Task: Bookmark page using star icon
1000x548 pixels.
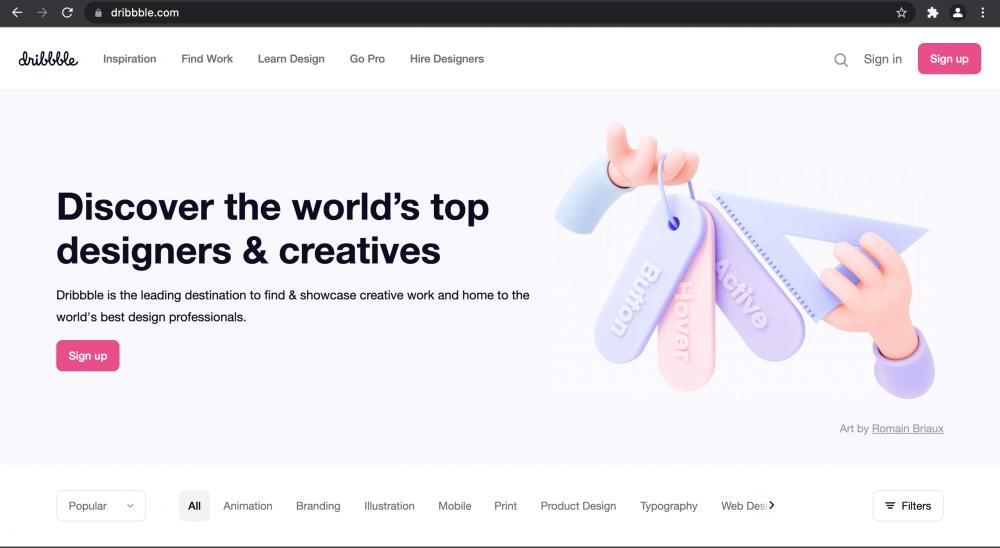Action: pyautogui.click(x=901, y=12)
